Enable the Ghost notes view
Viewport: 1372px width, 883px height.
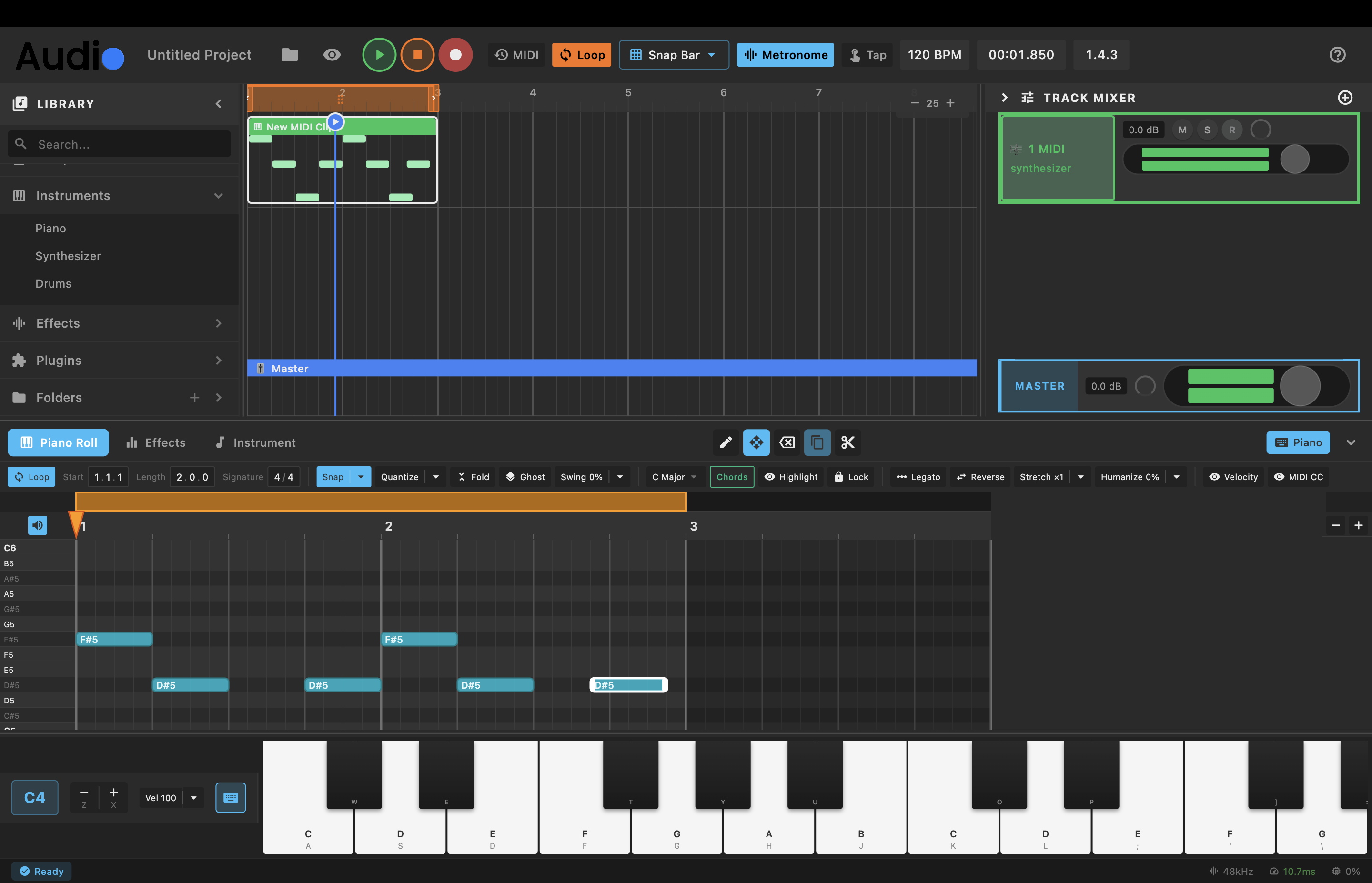point(524,476)
